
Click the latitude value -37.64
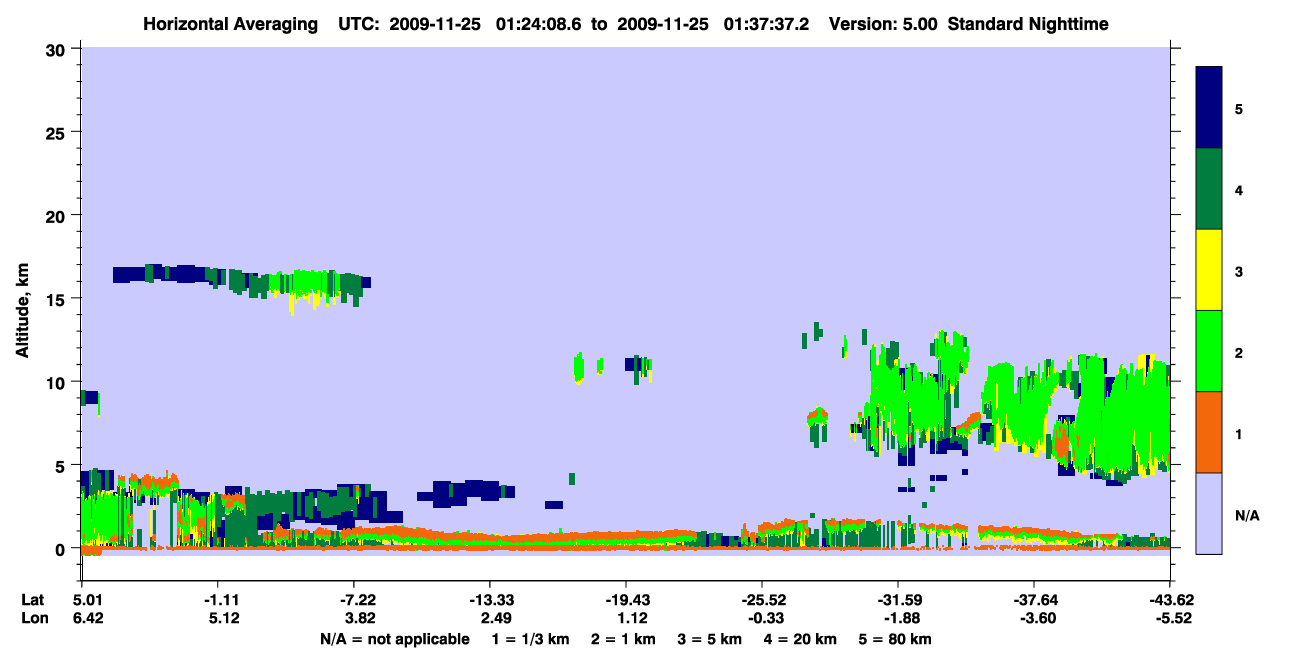pos(1034,600)
